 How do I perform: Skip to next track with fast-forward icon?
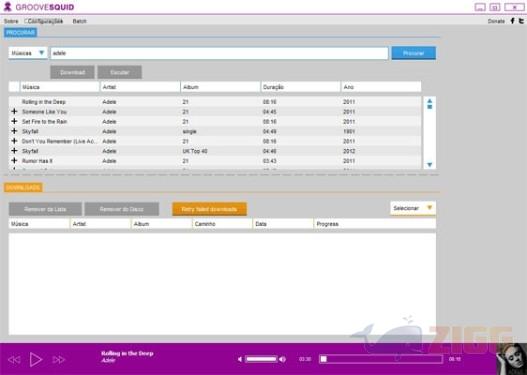59,360
